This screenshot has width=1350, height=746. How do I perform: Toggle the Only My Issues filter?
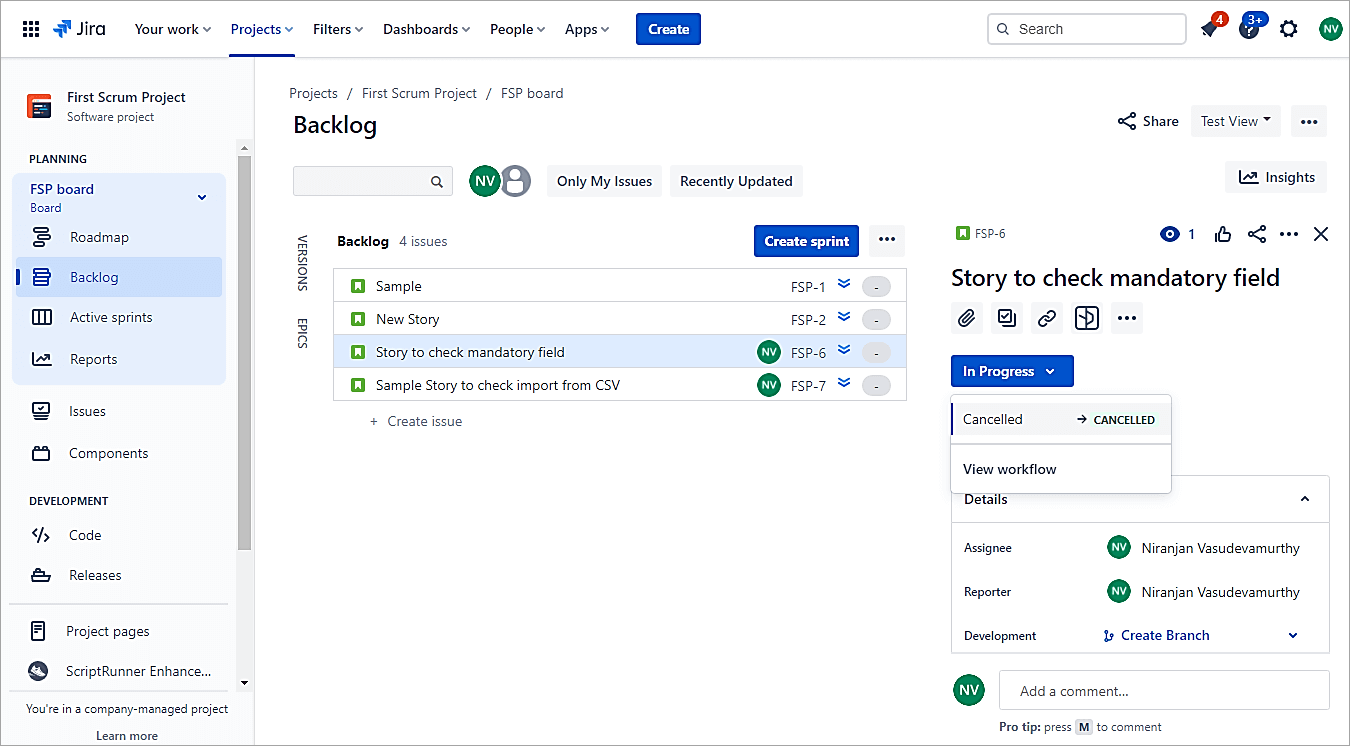coord(604,181)
